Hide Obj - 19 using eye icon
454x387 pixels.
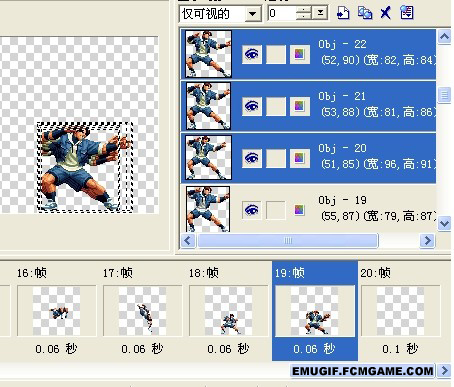[252, 210]
